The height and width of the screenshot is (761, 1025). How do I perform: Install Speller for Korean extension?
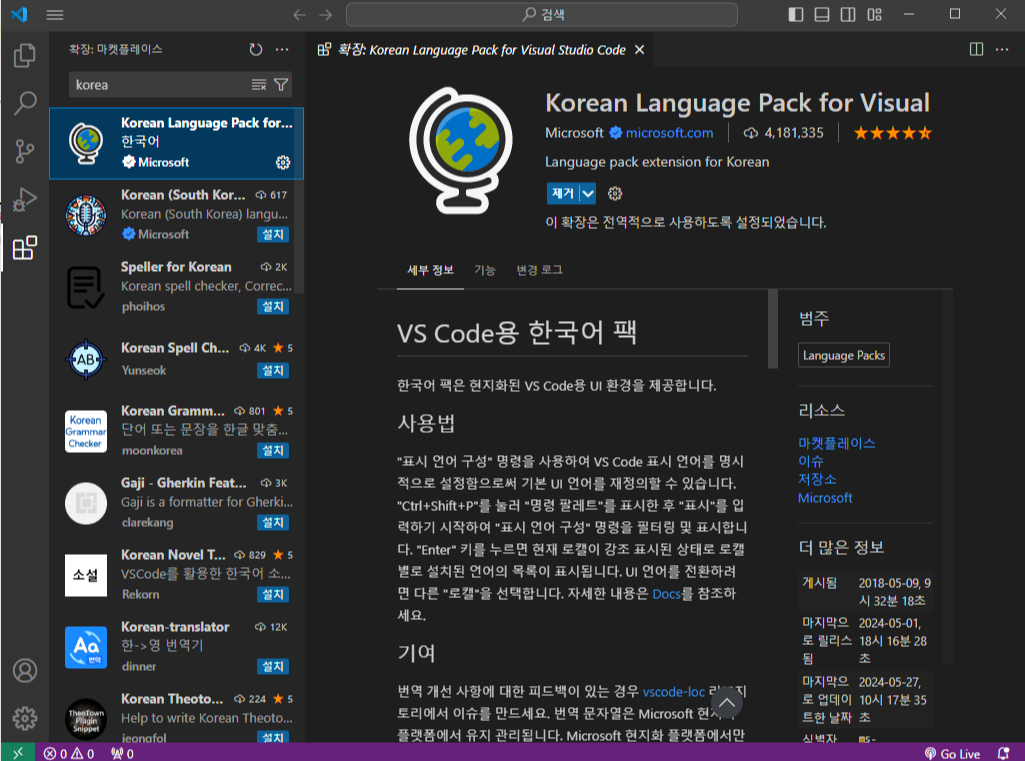pyautogui.click(x=273, y=306)
